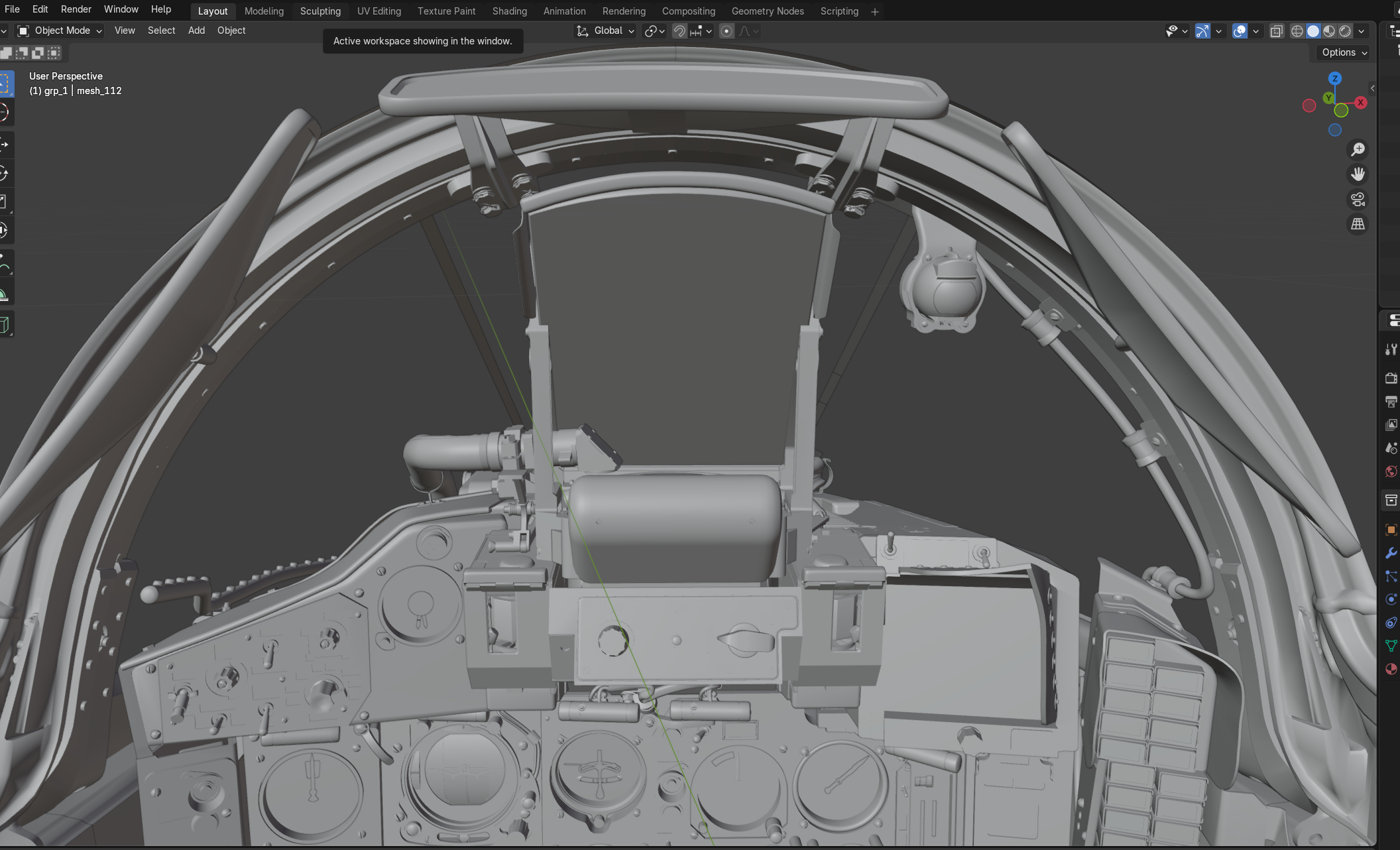Toggle snapping magnet

[x=679, y=31]
